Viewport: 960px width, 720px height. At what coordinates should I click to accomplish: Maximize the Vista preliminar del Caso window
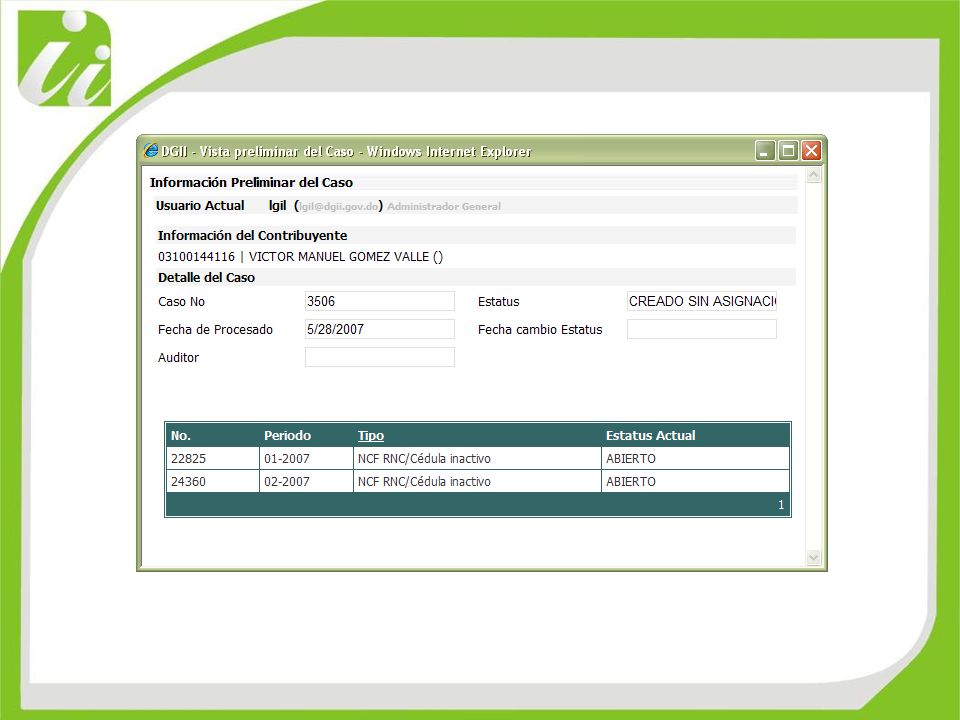789,151
